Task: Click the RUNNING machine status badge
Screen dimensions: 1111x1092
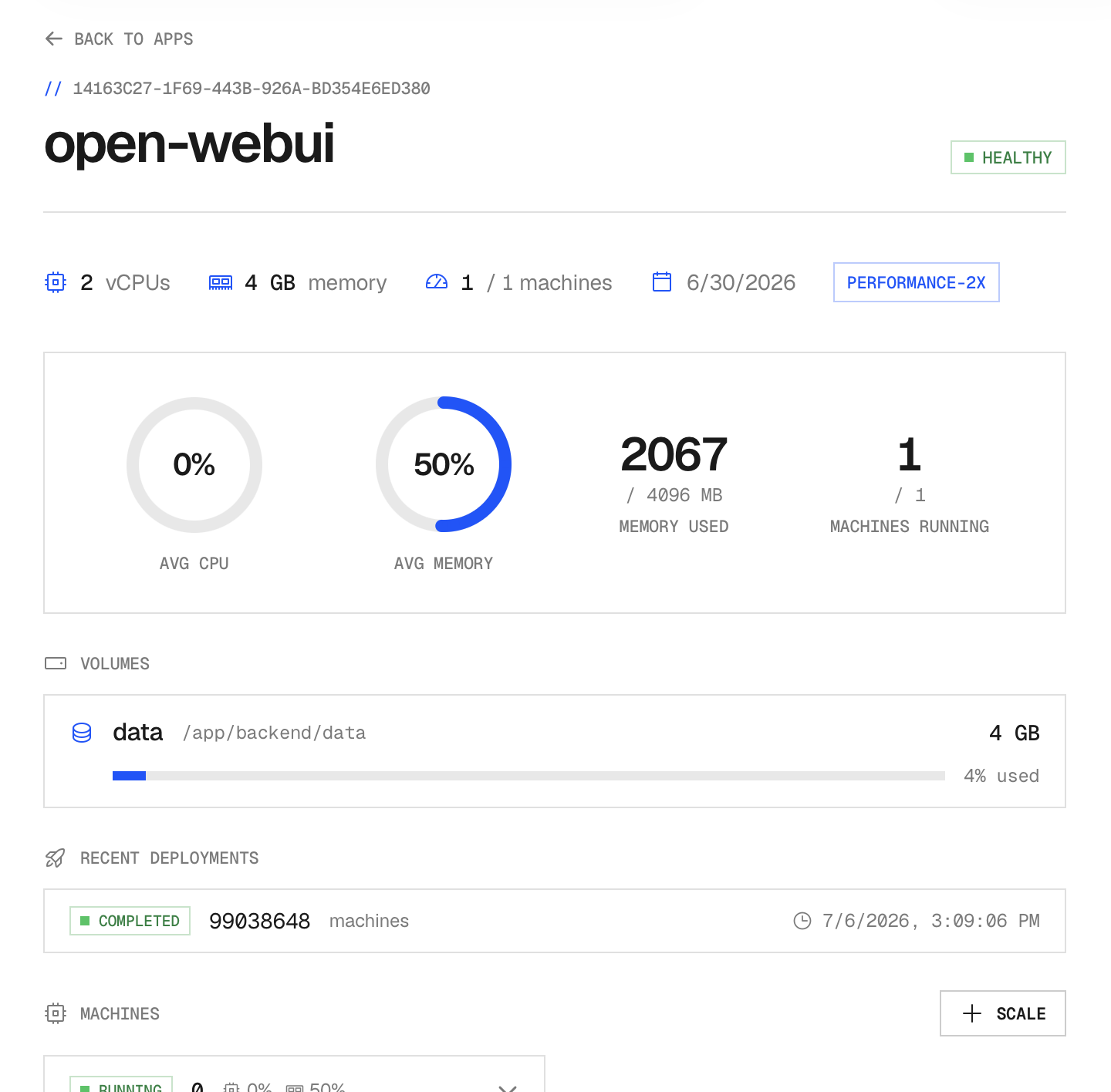Action: tap(121, 1085)
